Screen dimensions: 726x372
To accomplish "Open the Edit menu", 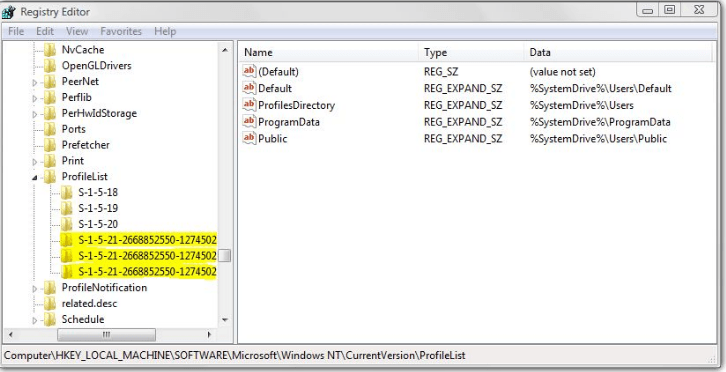I will 45,31.
